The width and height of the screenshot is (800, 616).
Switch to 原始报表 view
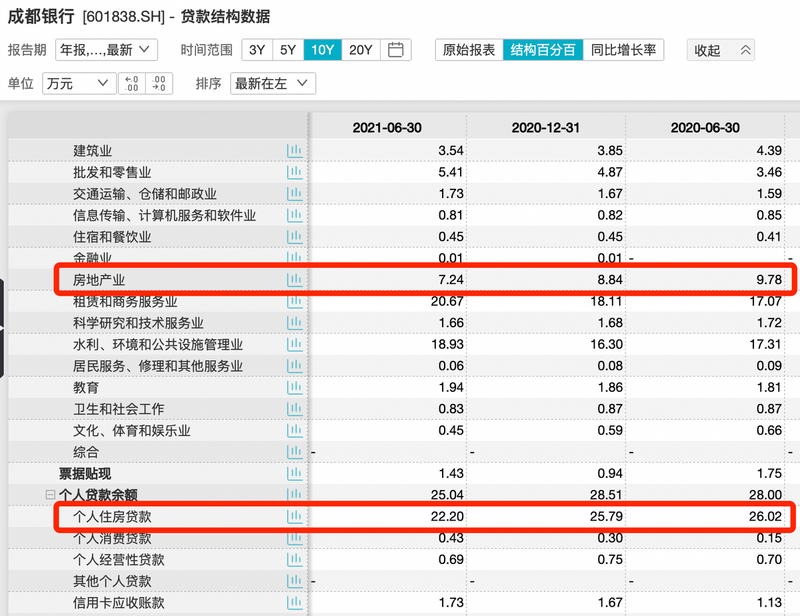pyautogui.click(x=469, y=50)
